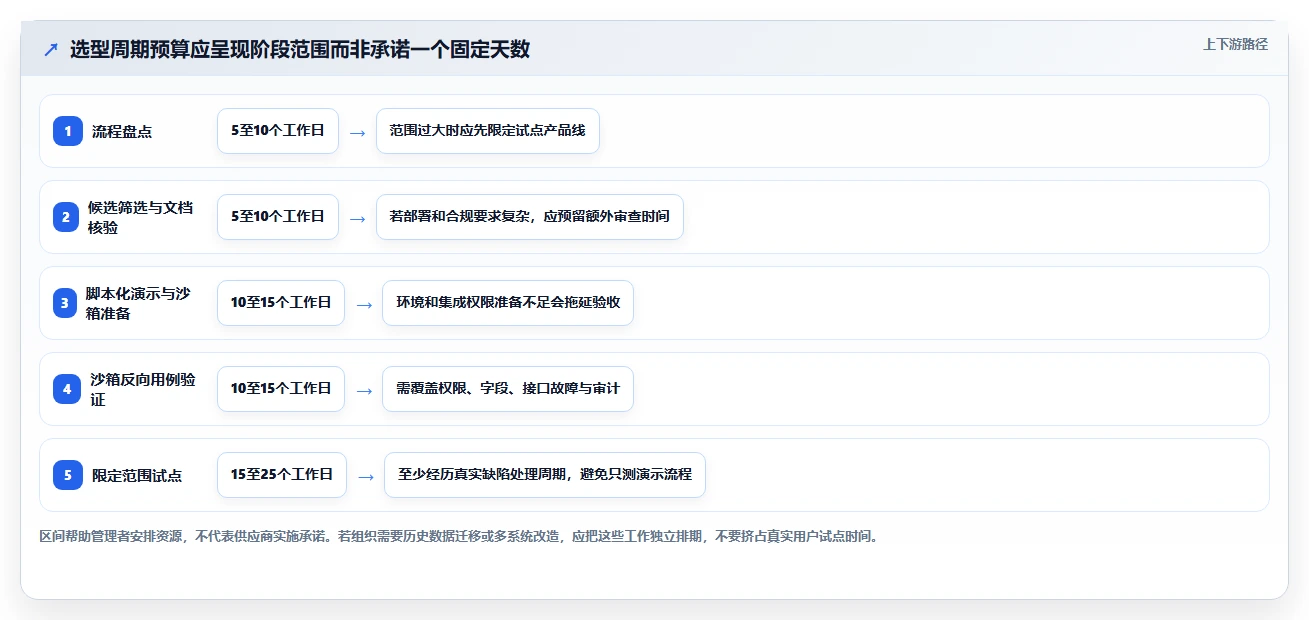
Task: Select step badge 2 for 候选筛选与文档核验
Action: pos(66,217)
